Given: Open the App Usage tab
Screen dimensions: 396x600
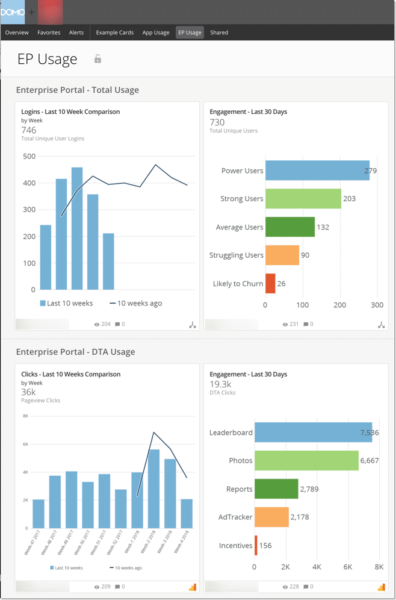Looking at the screenshot, I should [x=156, y=33].
